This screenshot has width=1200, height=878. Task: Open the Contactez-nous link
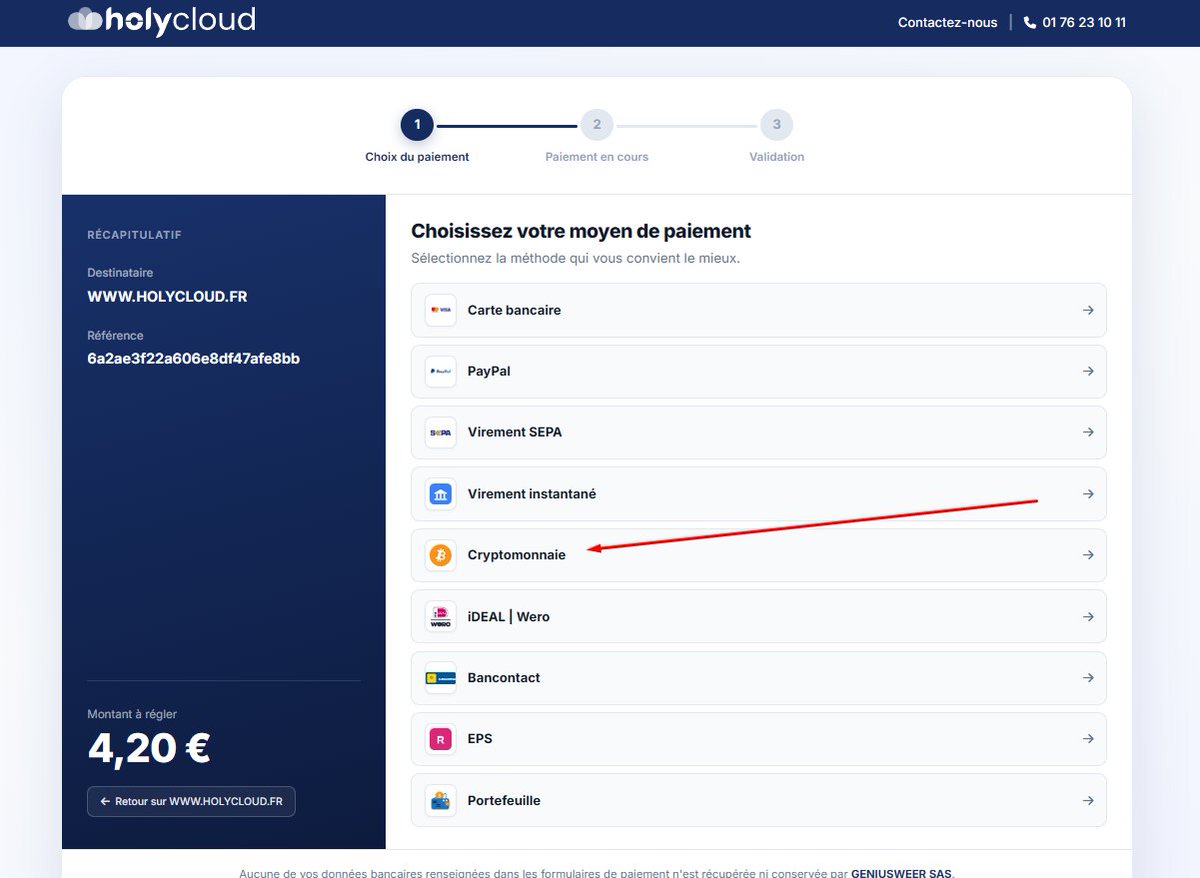948,22
